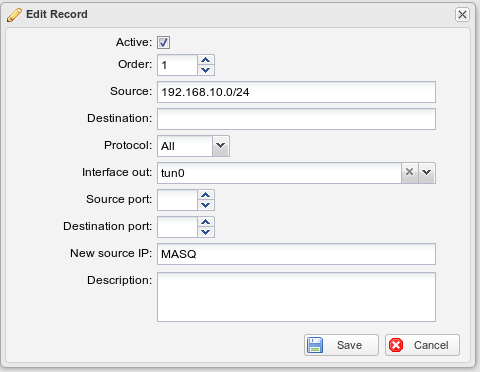Image resolution: width=480 pixels, height=372 pixels.
Task: Click the pencil icon in the title bar
Action: (x=14, y=15)
